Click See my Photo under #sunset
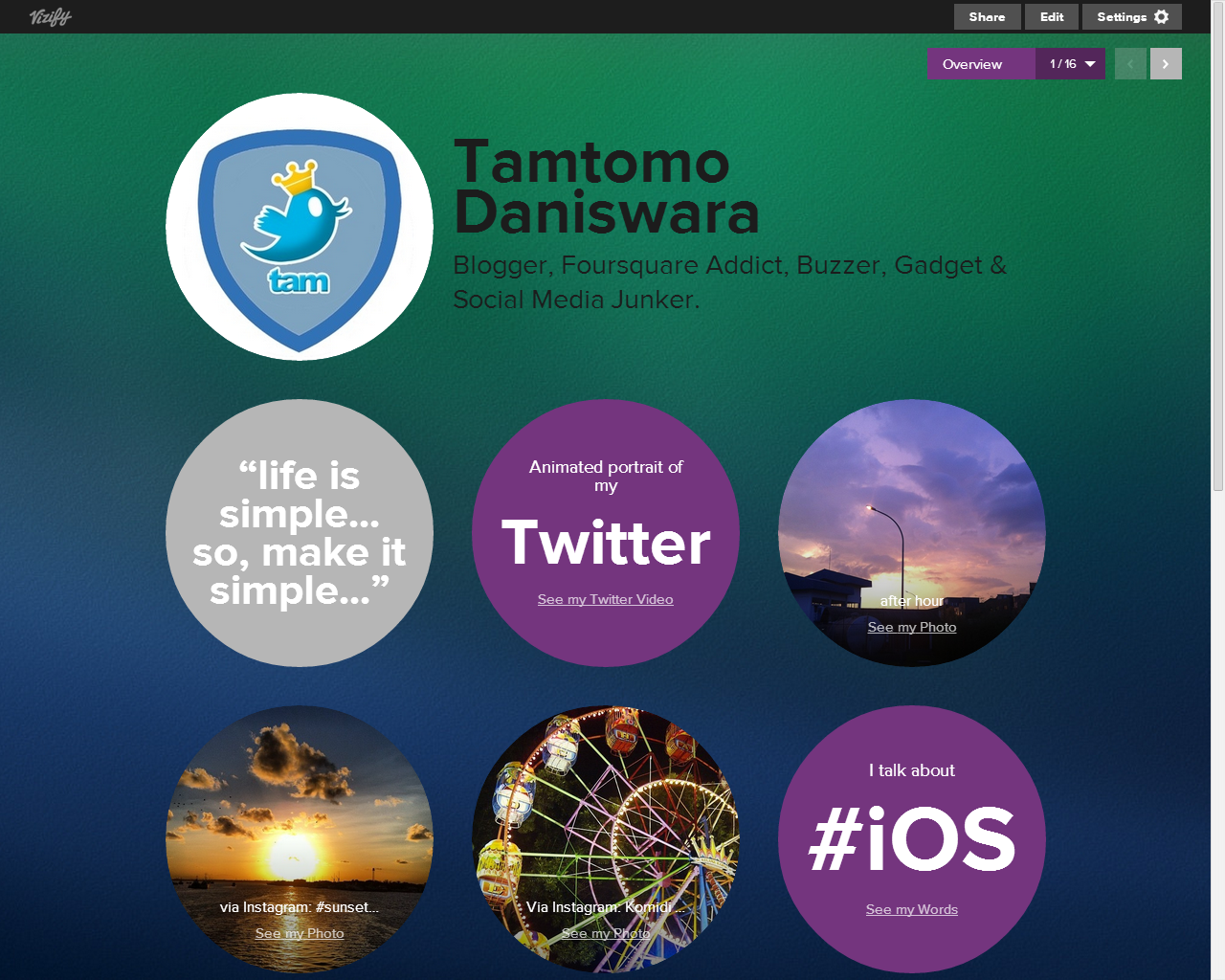Image resolution: width=1225 pixels, height=980 pixels. click(300, 933)
